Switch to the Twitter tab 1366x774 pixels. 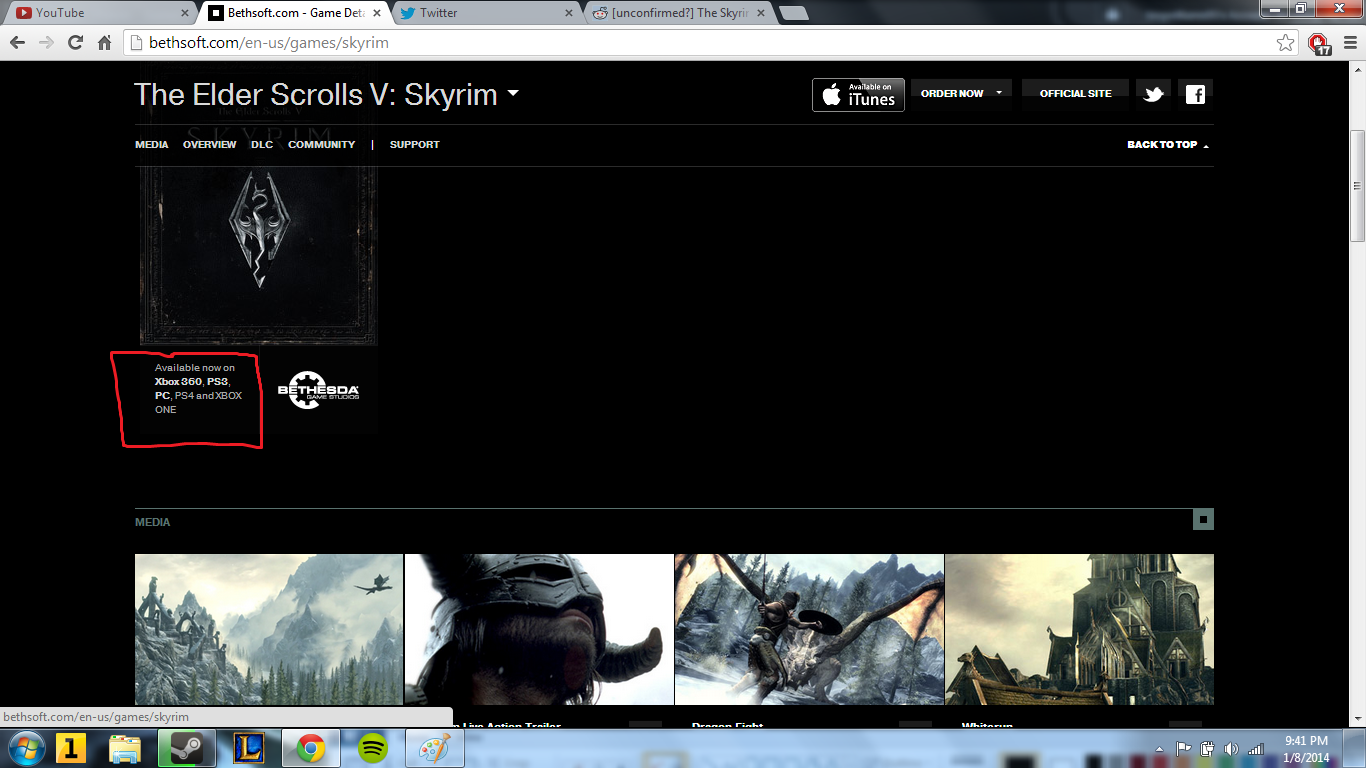[x=484, y=13]
